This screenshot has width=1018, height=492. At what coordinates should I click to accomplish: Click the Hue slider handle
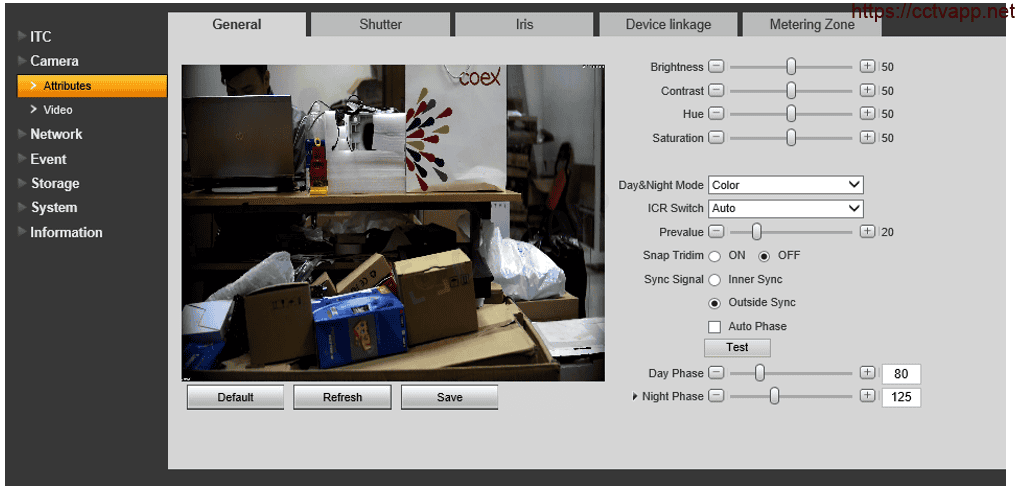point(791,115)
